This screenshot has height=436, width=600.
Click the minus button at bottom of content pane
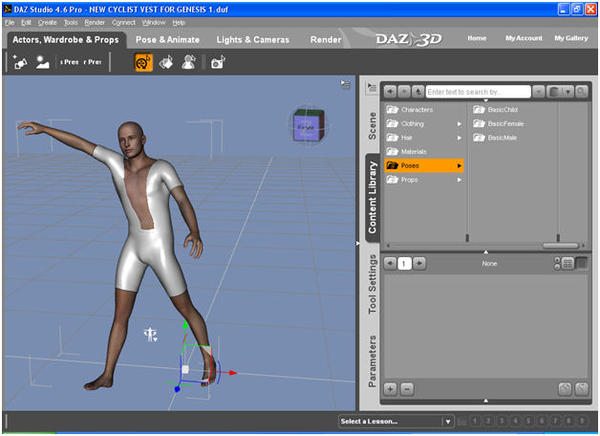click(407, 389)
